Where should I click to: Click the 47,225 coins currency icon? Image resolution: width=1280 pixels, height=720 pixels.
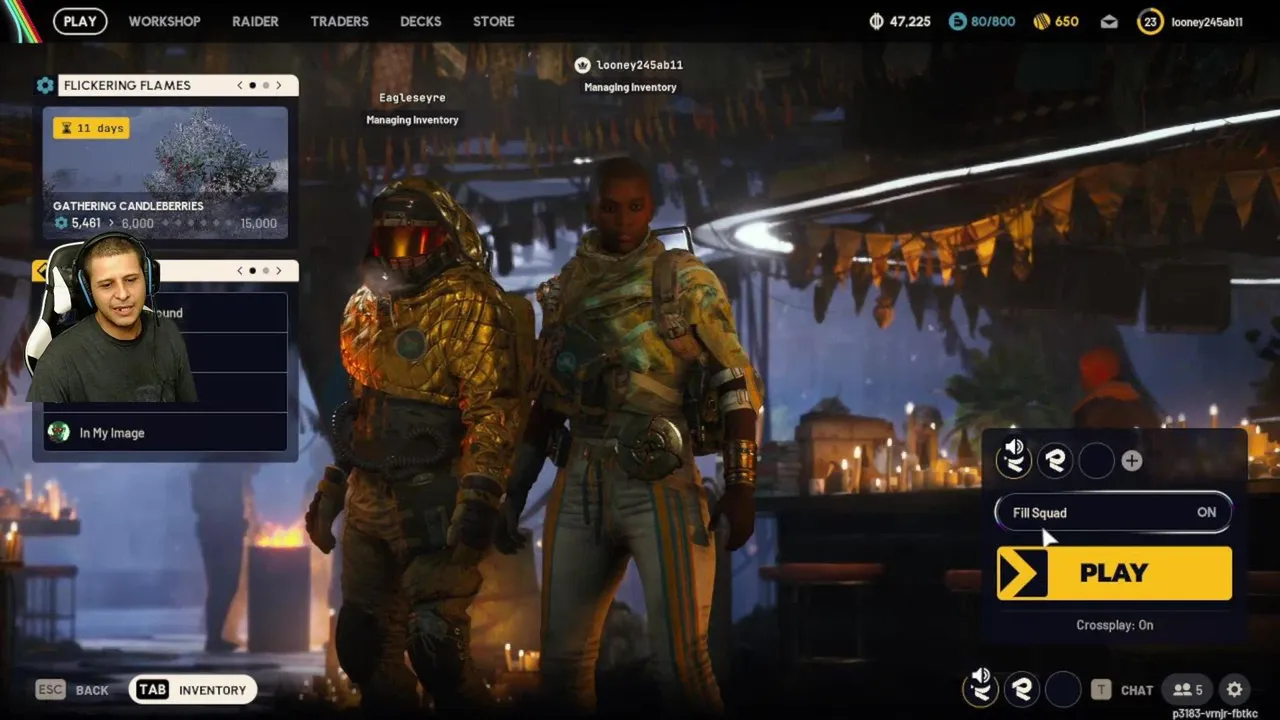877,21
